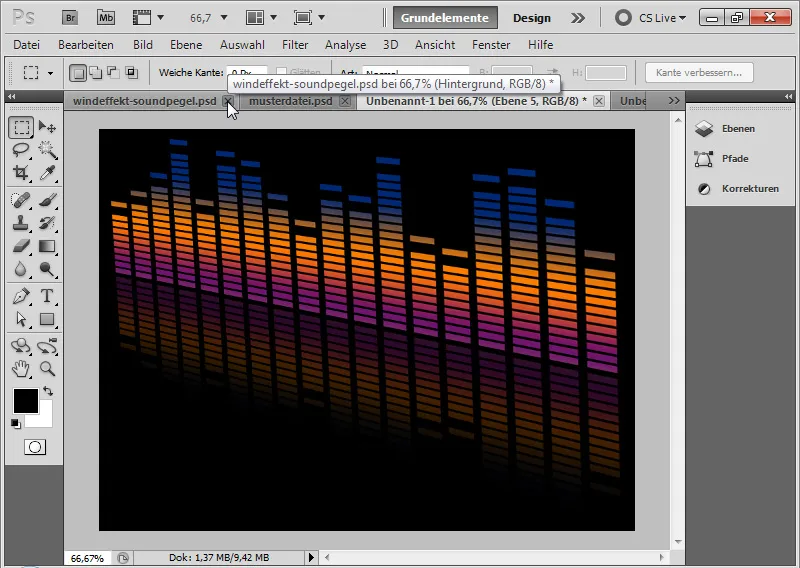Switch to the musterdatei.psd tab
This screenshot has height=568, width=800.
(x=290, y=101)
